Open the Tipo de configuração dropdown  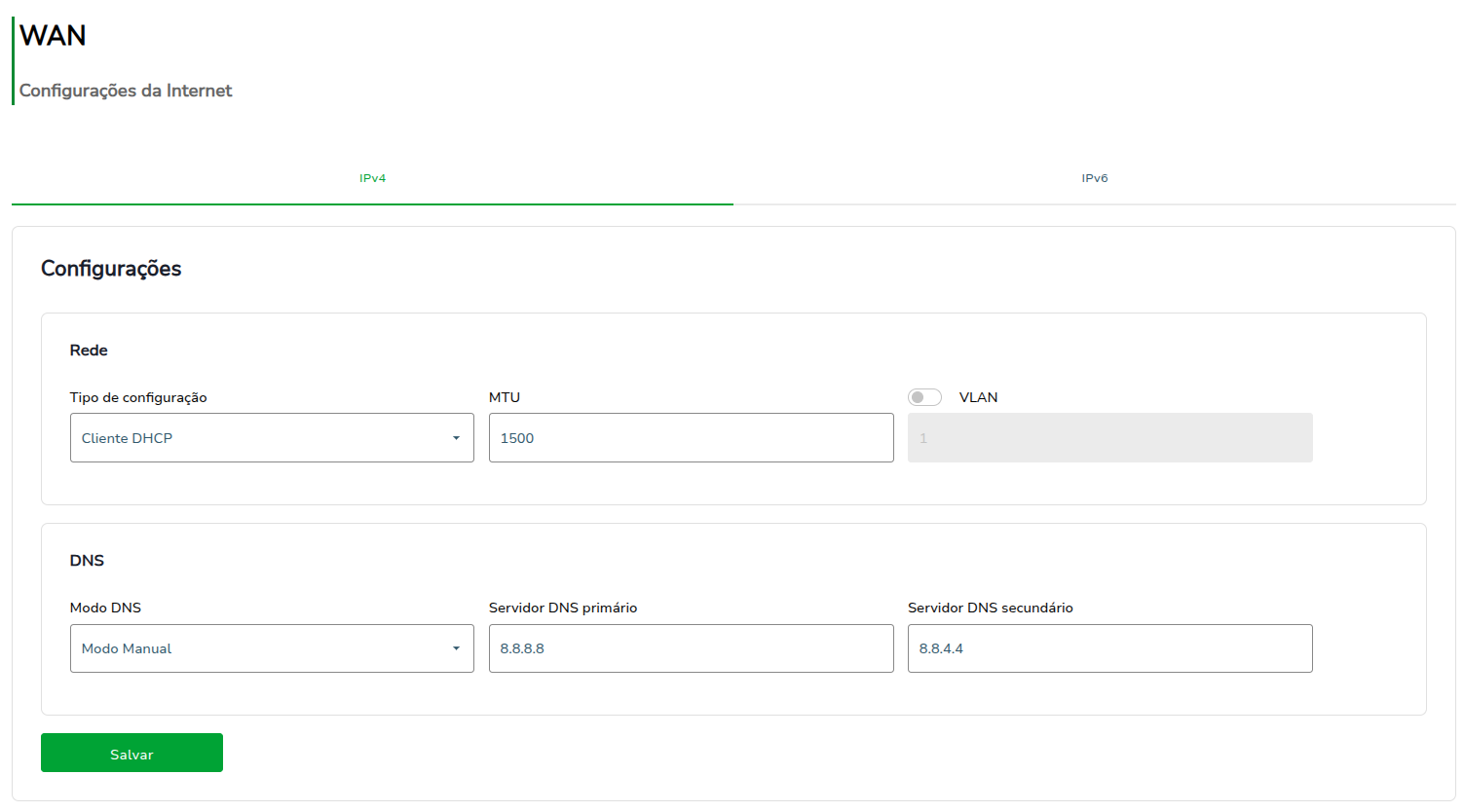click(x=272, y=438)
